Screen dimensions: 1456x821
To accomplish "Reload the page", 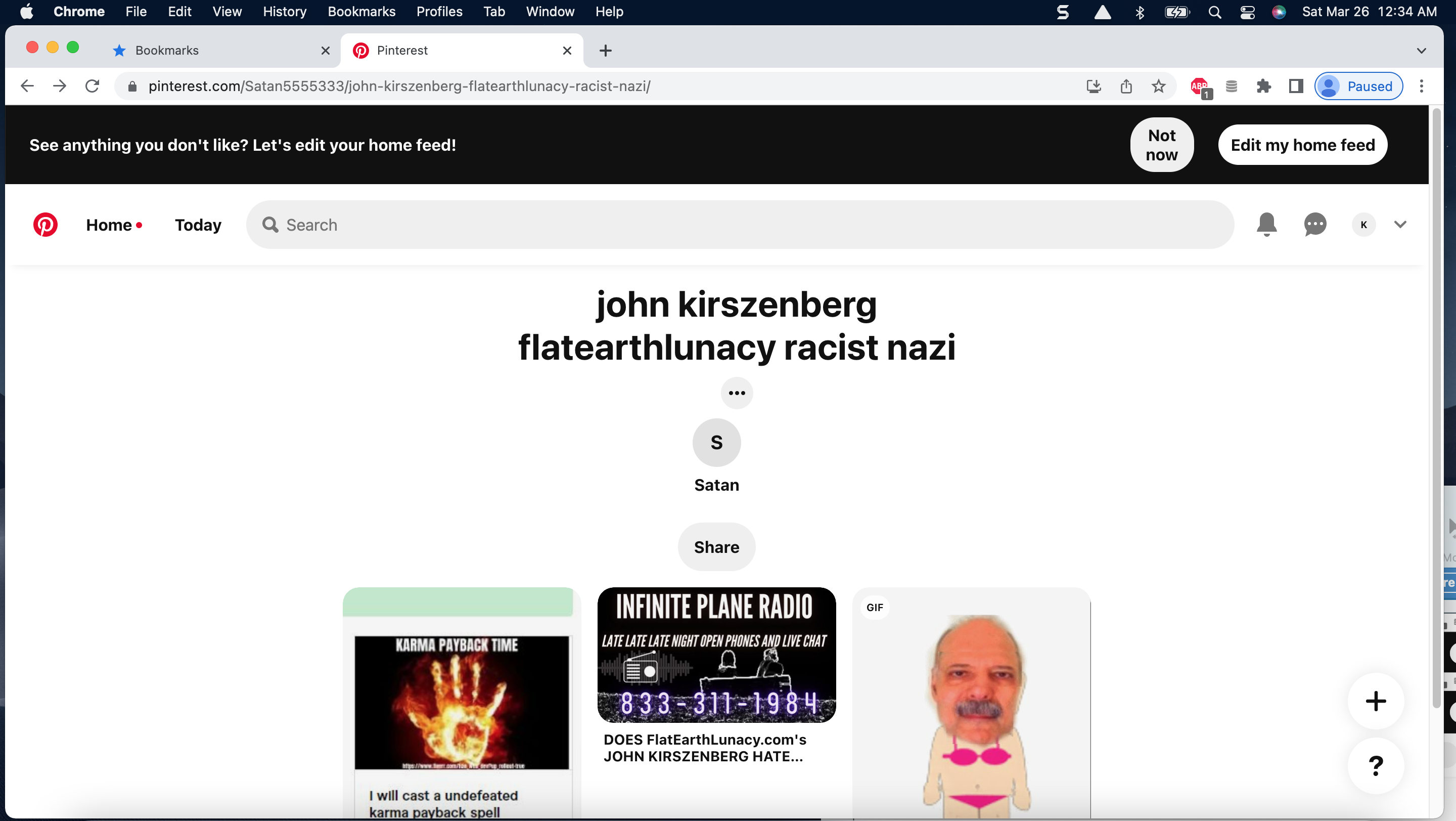I will pyautogui.click(x=92, y=86).
